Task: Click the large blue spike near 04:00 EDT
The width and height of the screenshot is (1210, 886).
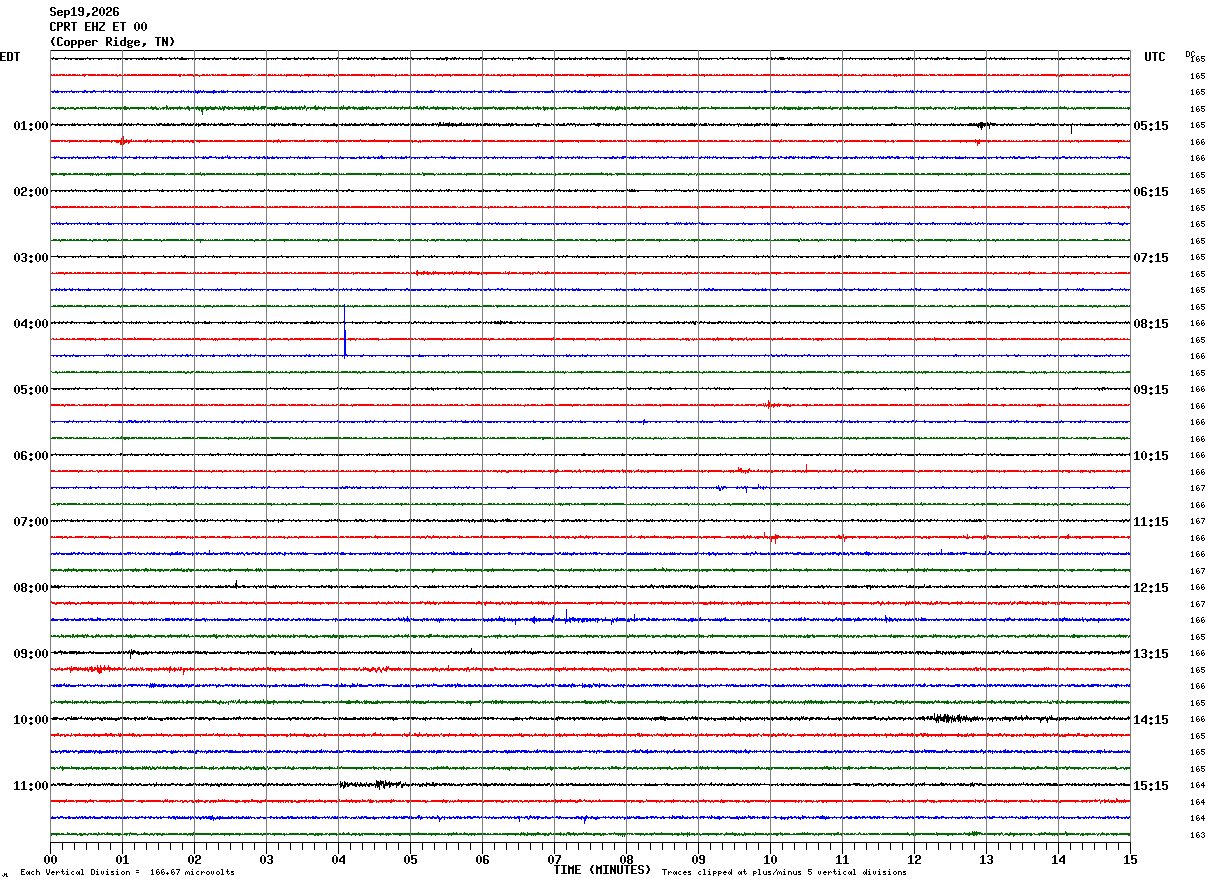Action: click(344, 331)
